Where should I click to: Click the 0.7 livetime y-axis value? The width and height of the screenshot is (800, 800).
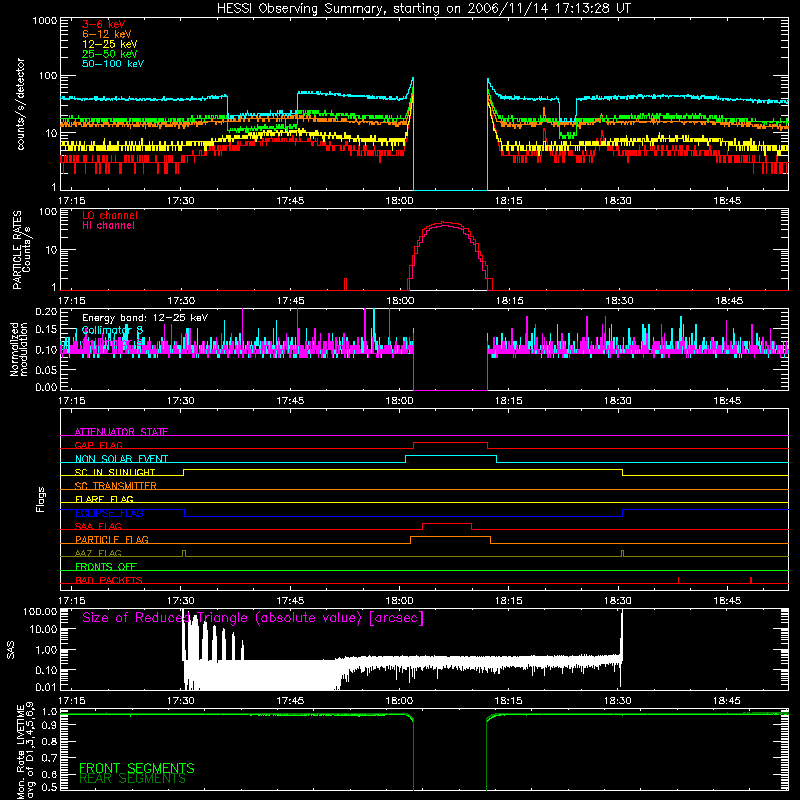pyautogui.click(x=50, y=758)
